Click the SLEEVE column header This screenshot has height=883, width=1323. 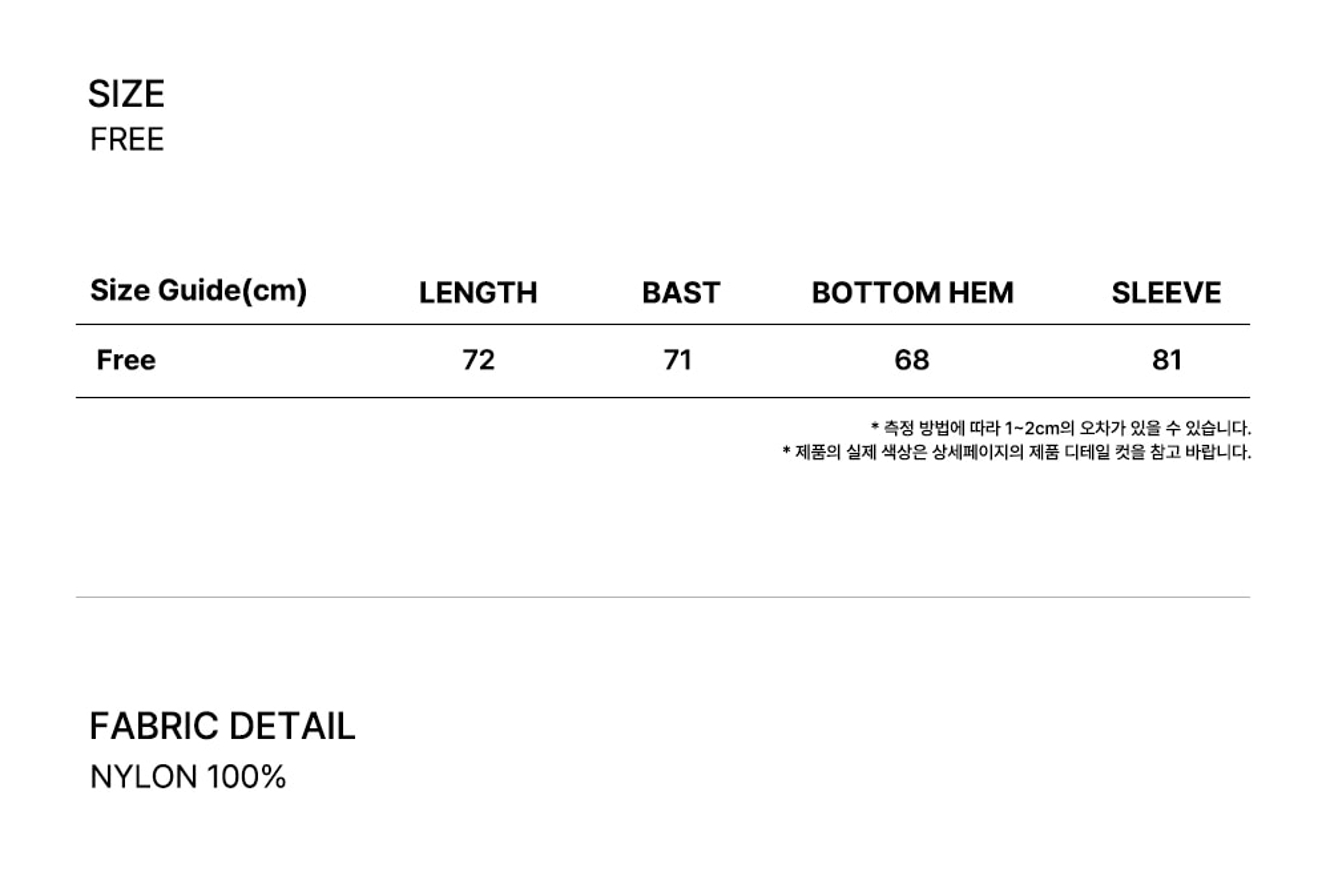tap(1166, 293)
